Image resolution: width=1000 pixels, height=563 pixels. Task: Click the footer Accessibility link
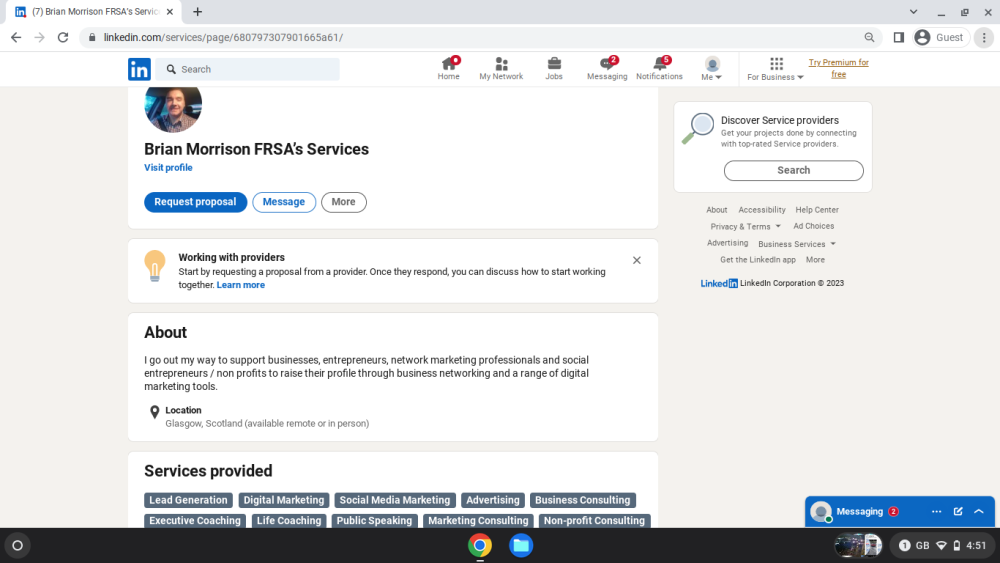point(761,210)
